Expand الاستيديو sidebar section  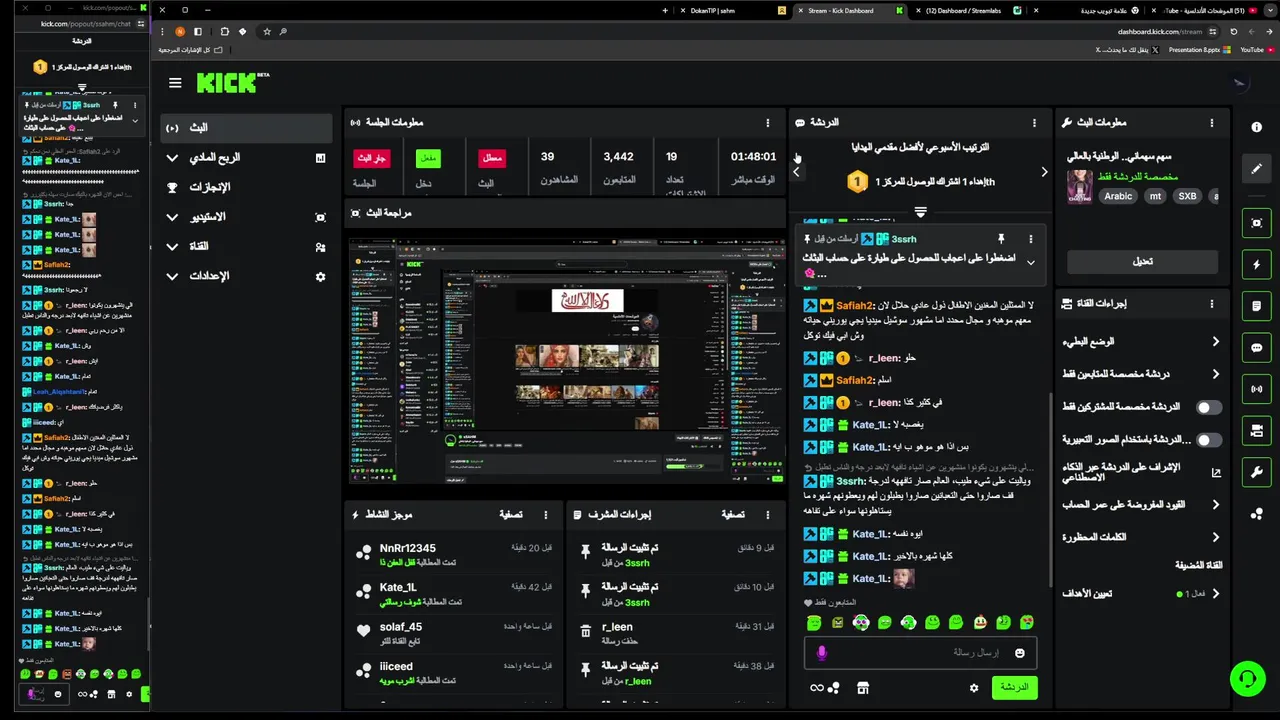(x=245, y=217)
